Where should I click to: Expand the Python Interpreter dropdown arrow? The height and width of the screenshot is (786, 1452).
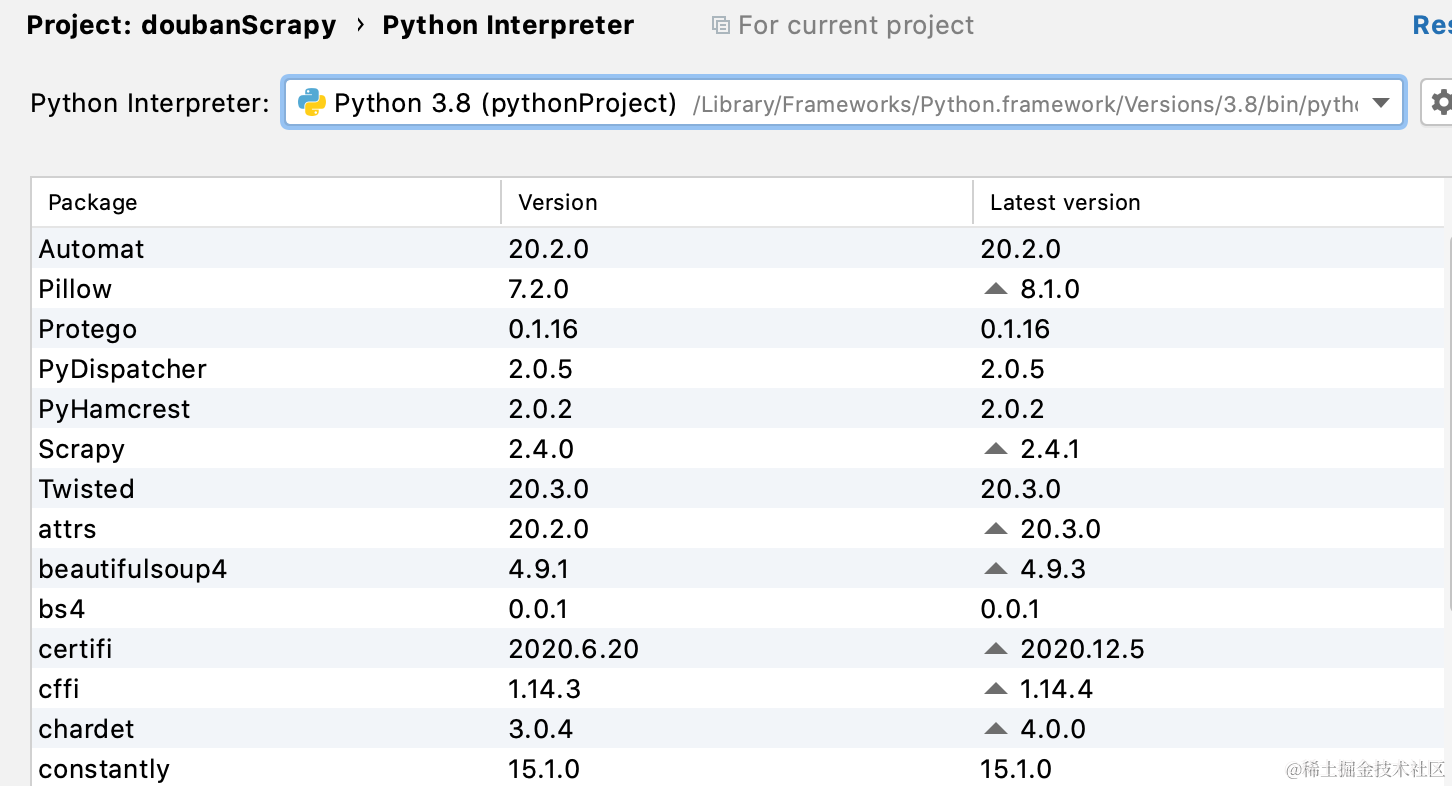[x=1381, y=103]
